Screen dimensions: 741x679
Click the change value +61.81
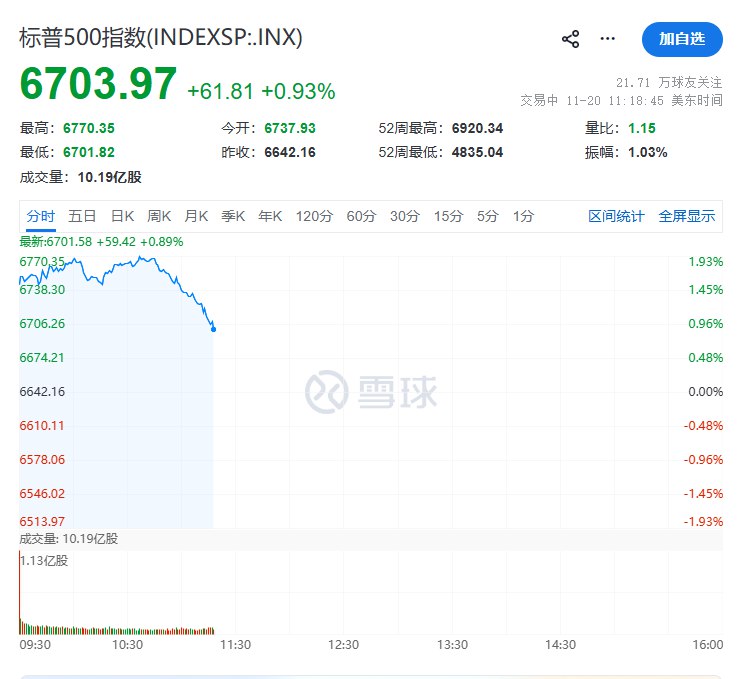pos(221,91)
